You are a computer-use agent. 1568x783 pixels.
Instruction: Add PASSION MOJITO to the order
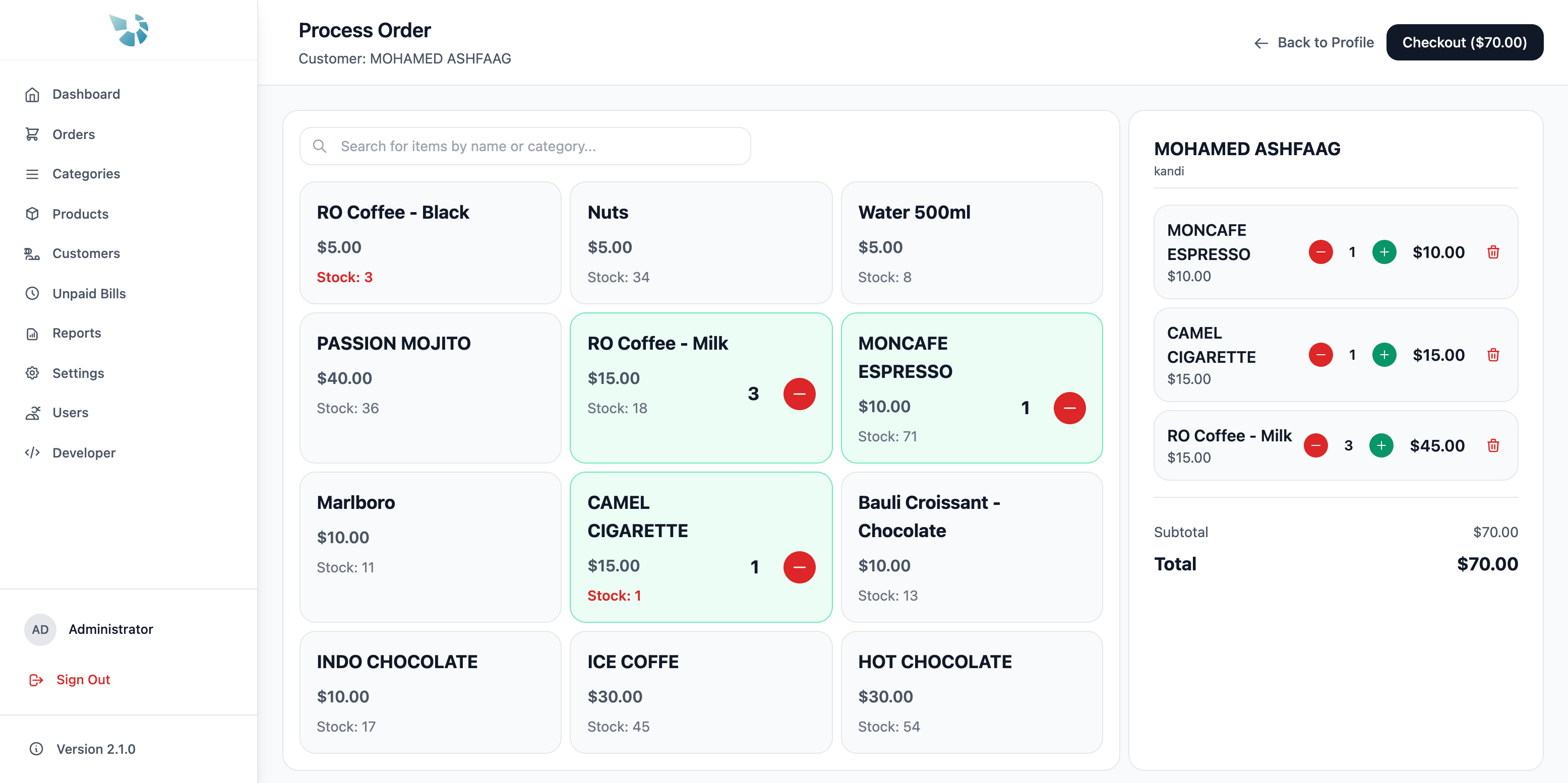point(430,387)
